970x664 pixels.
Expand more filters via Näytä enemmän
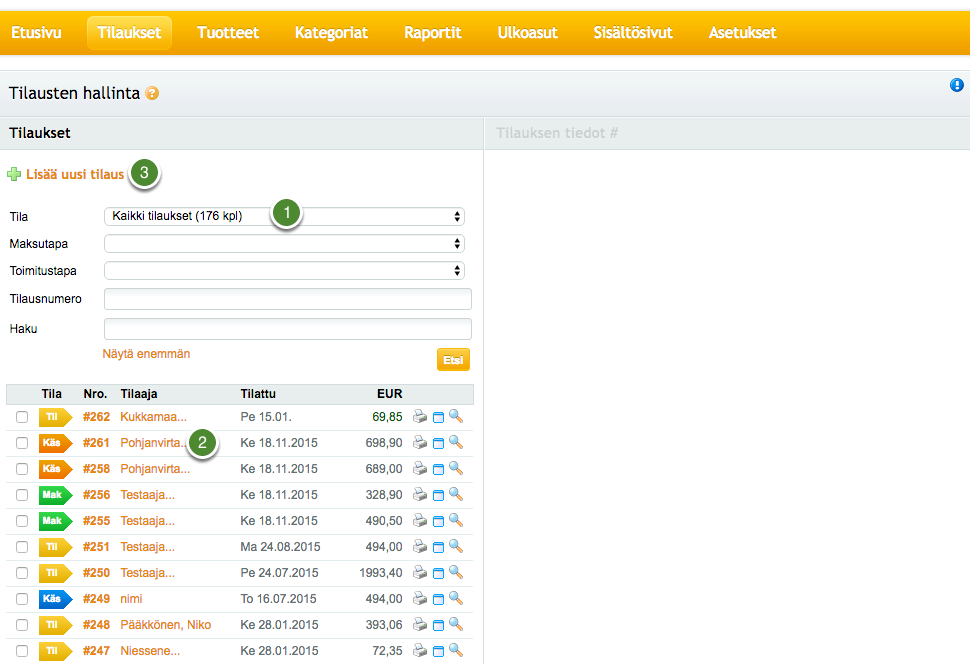[x=146, y=354]
